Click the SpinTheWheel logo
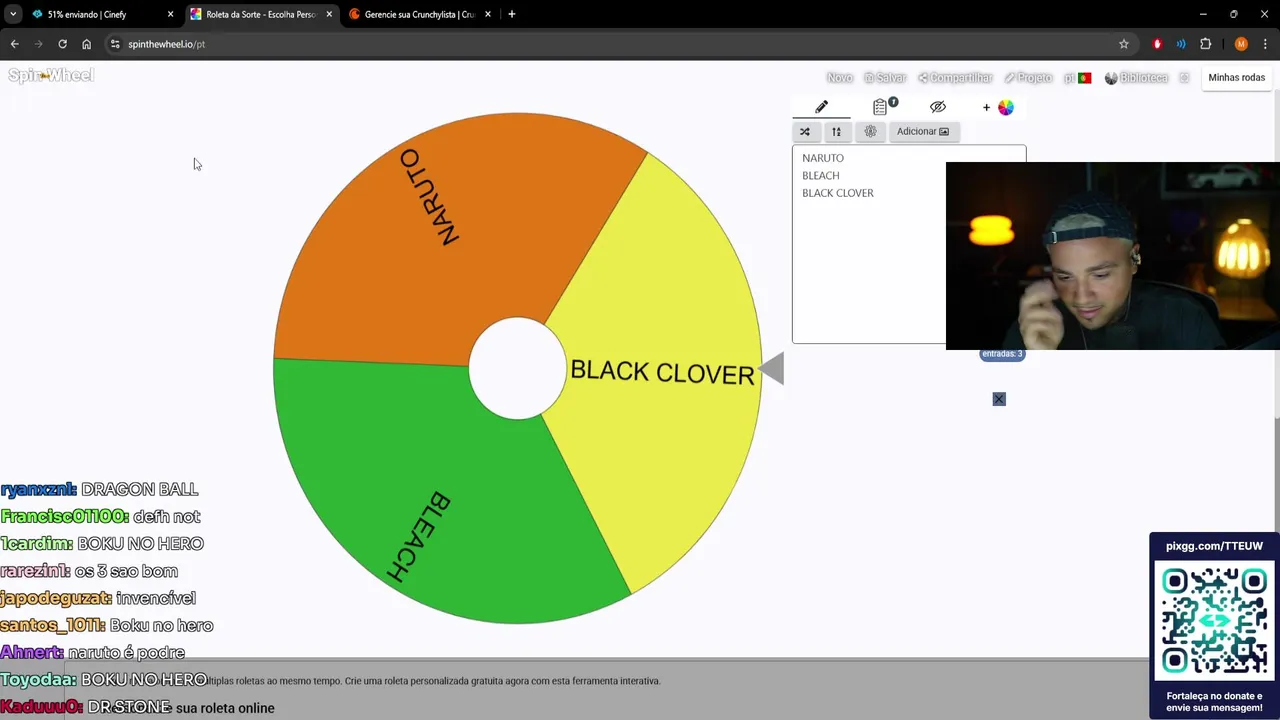1280x720 pixels. [51, 75]
